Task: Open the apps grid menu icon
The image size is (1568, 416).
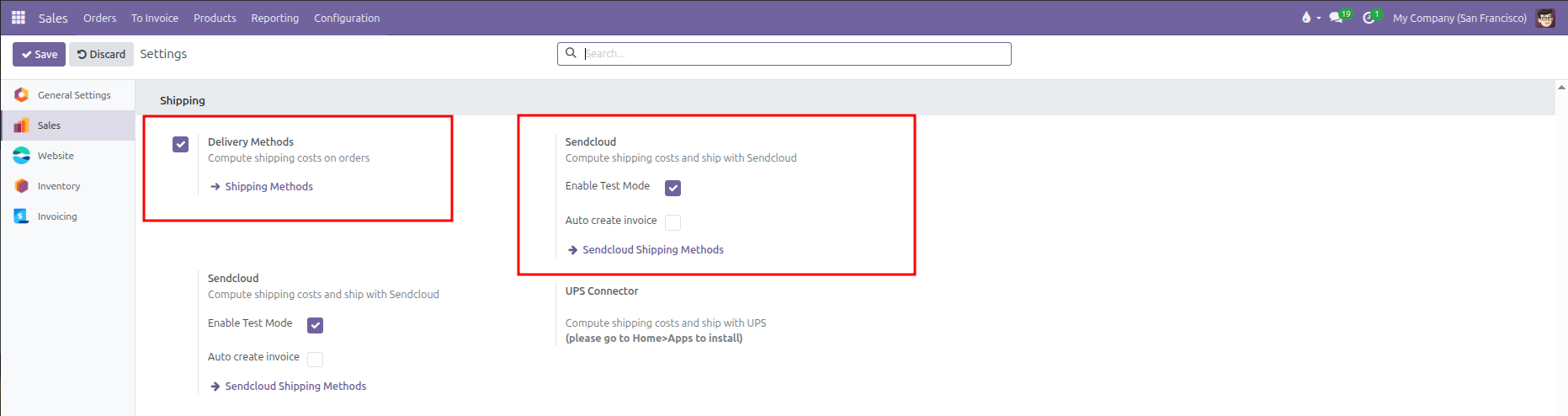Action: pos(19,18)
